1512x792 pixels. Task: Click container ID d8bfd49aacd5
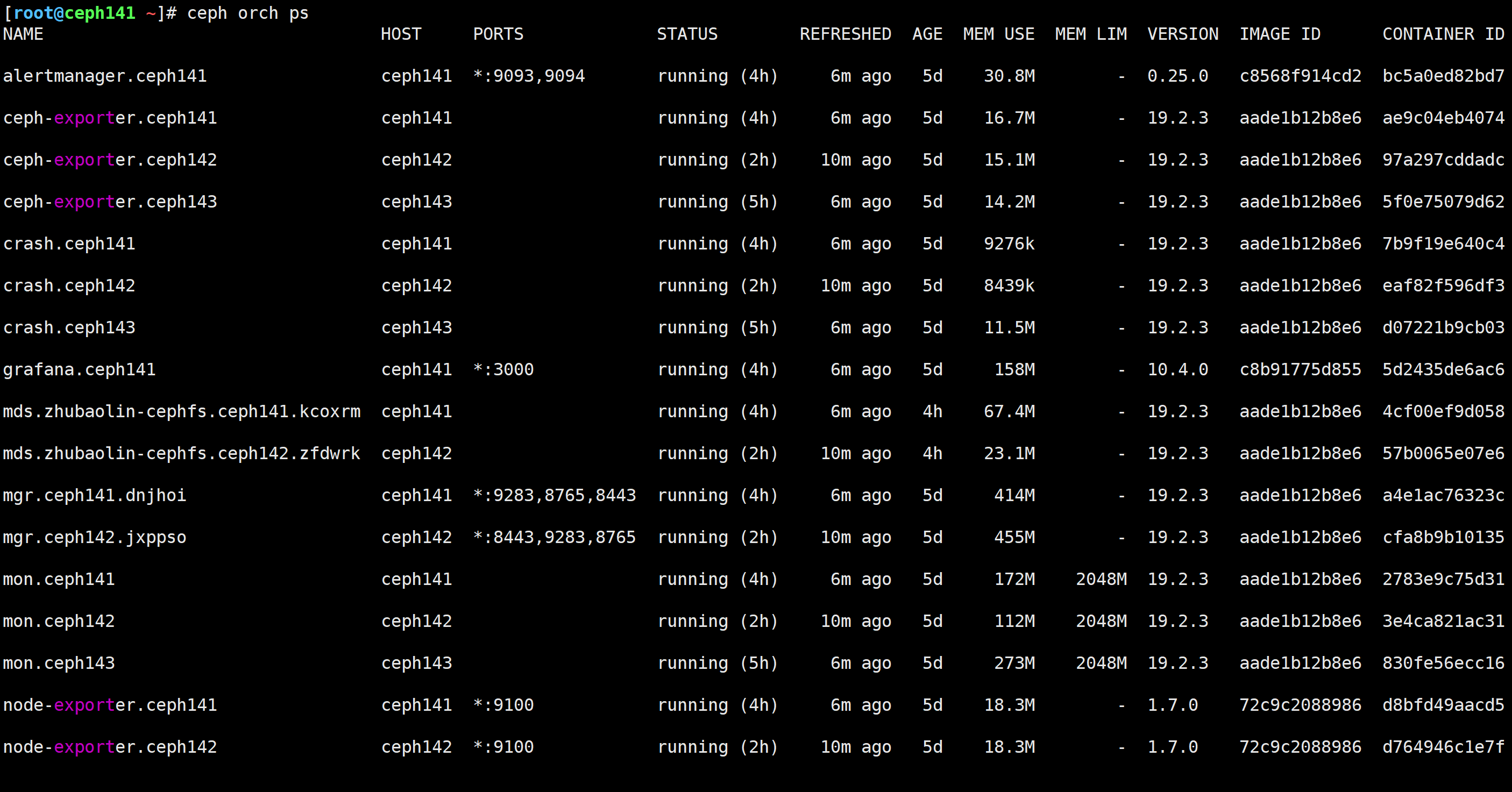1443,705
